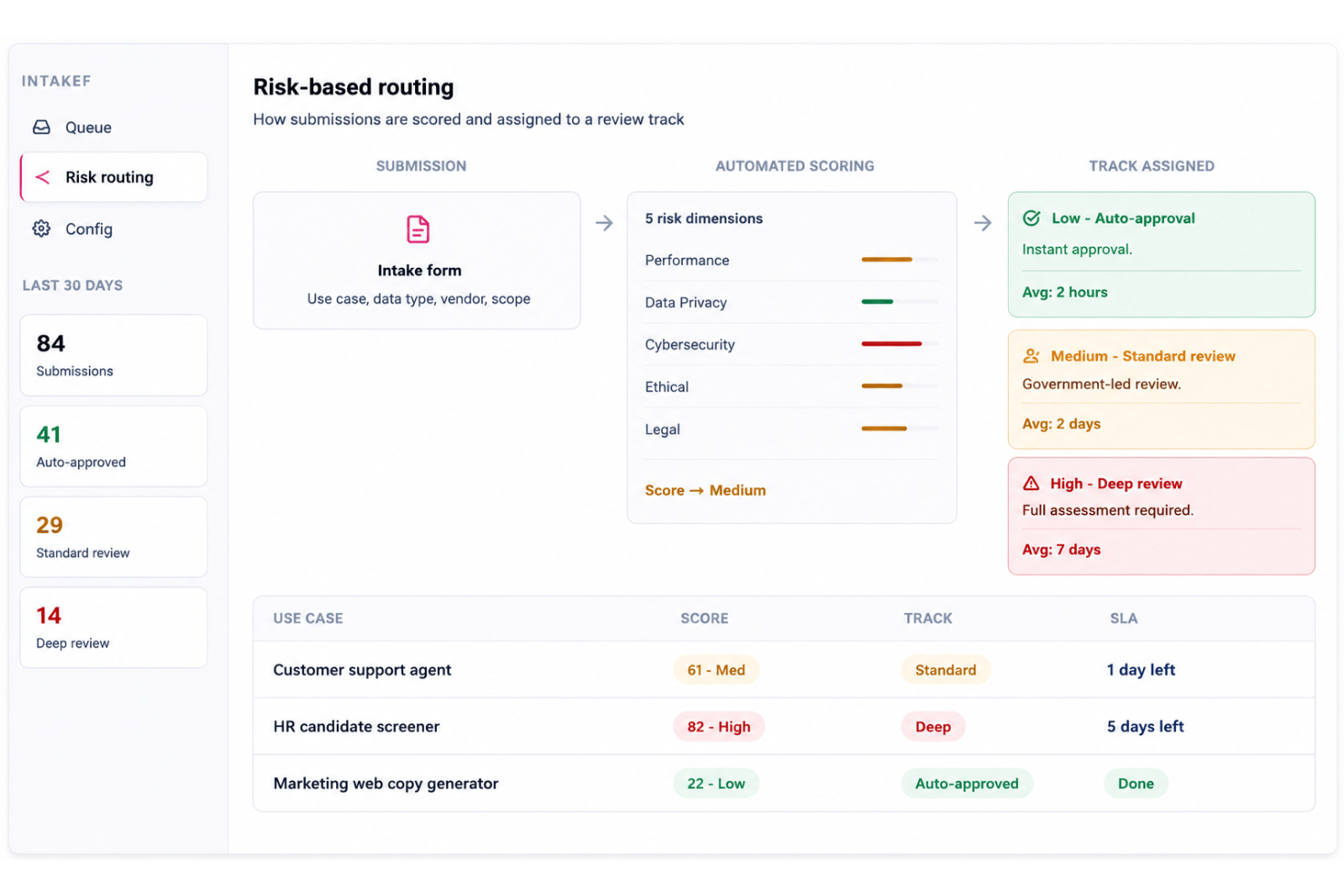The height and width of the screenshot is (896, 1344).
Task: Open Config gear icon
Action: coord(42,229)
